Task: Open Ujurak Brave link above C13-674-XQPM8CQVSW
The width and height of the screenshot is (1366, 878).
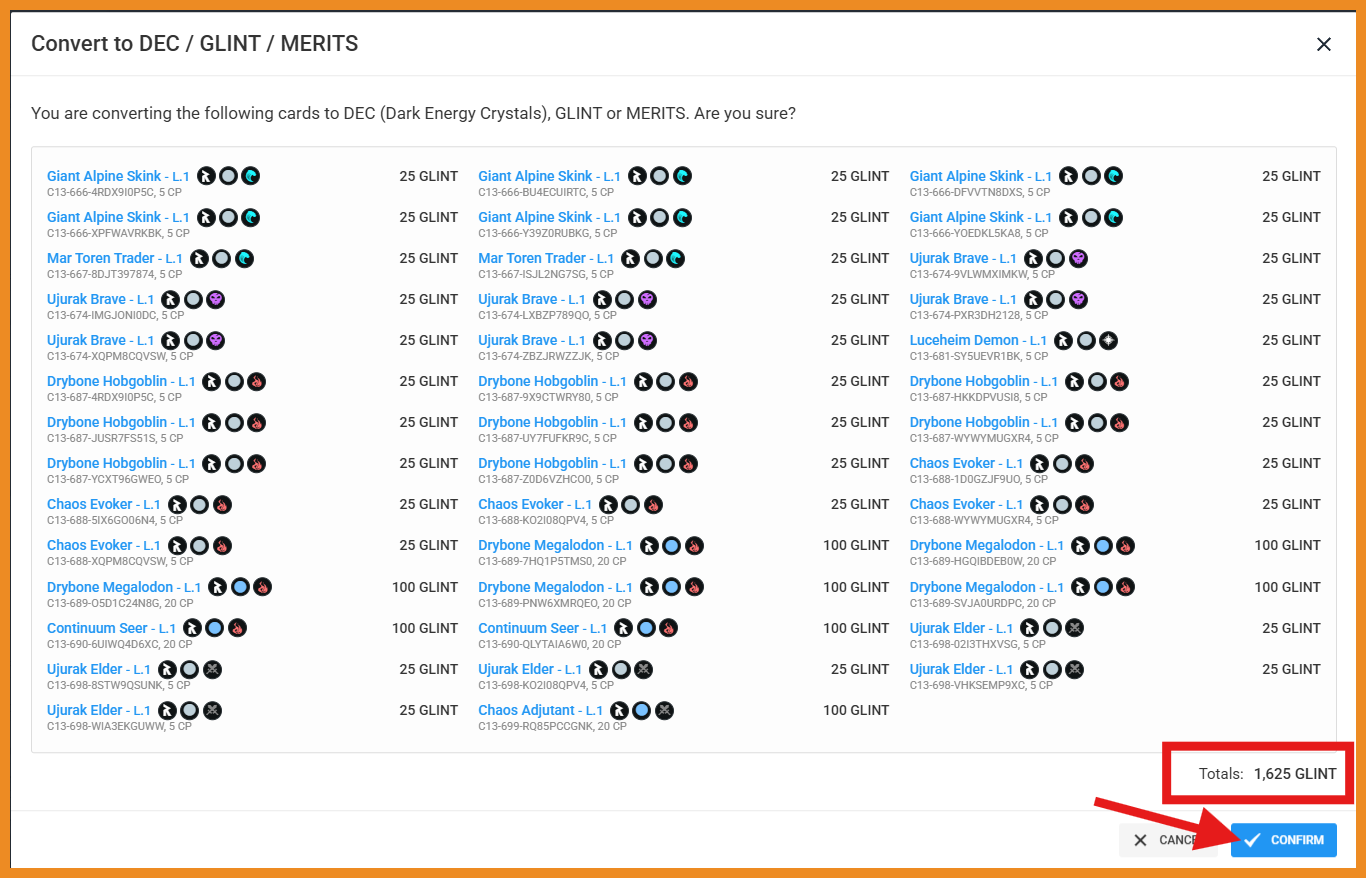Action: 101,340
